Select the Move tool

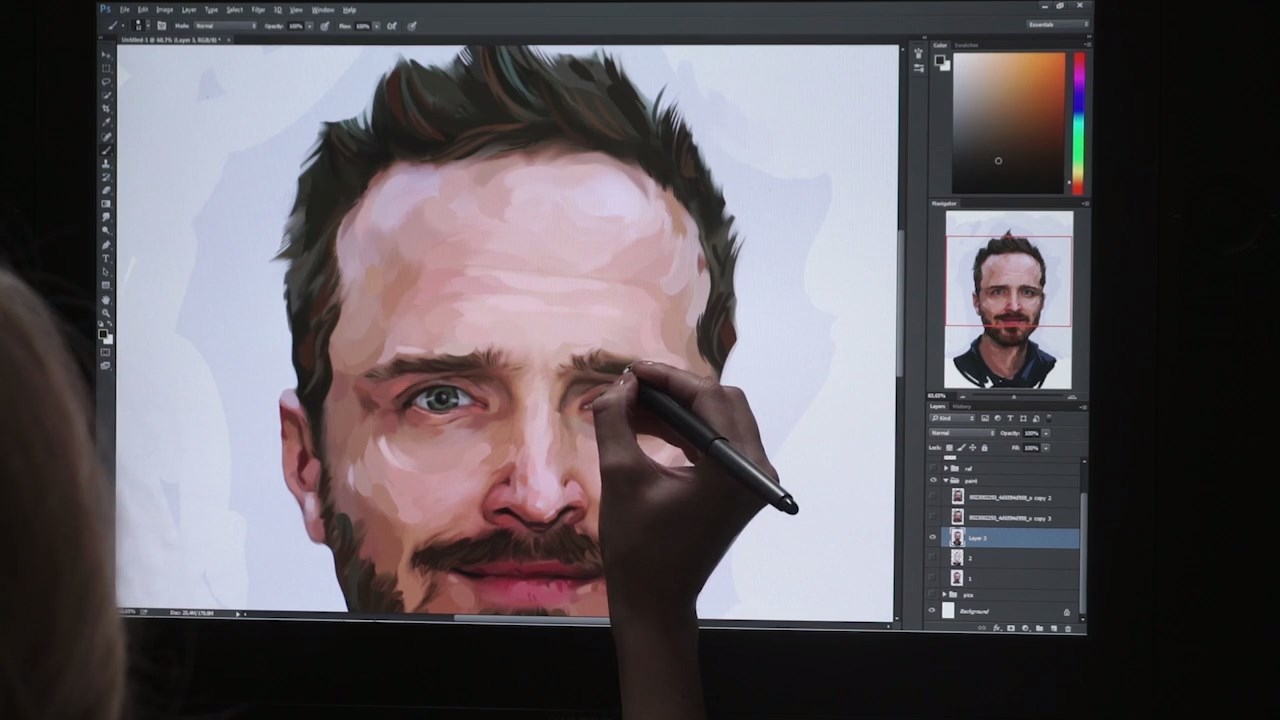pyautogui.click(x=106, y=55)
